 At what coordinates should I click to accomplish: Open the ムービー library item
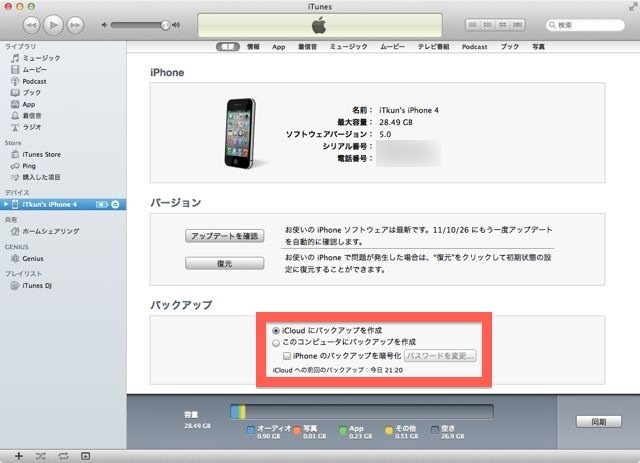[34, 69]
